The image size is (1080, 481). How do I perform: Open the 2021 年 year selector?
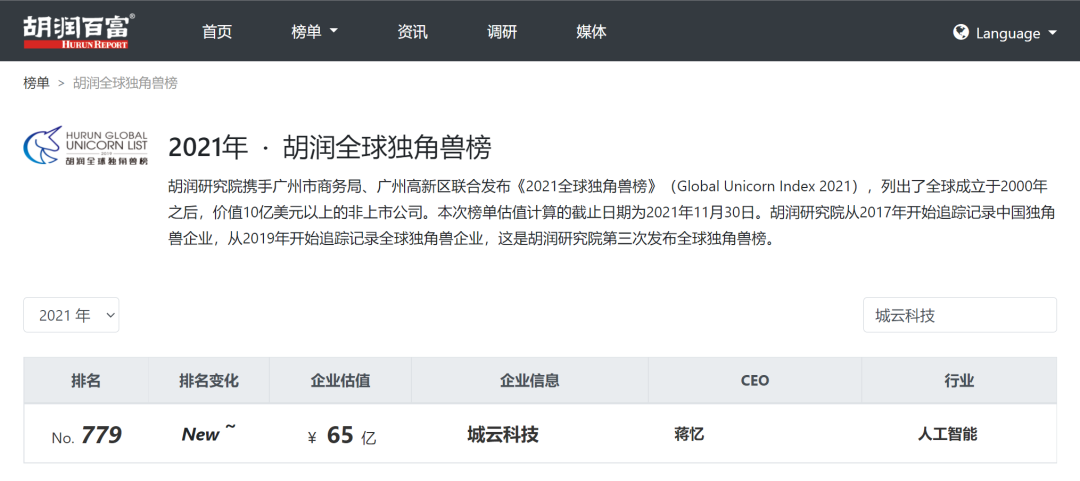tap(71, 315)
